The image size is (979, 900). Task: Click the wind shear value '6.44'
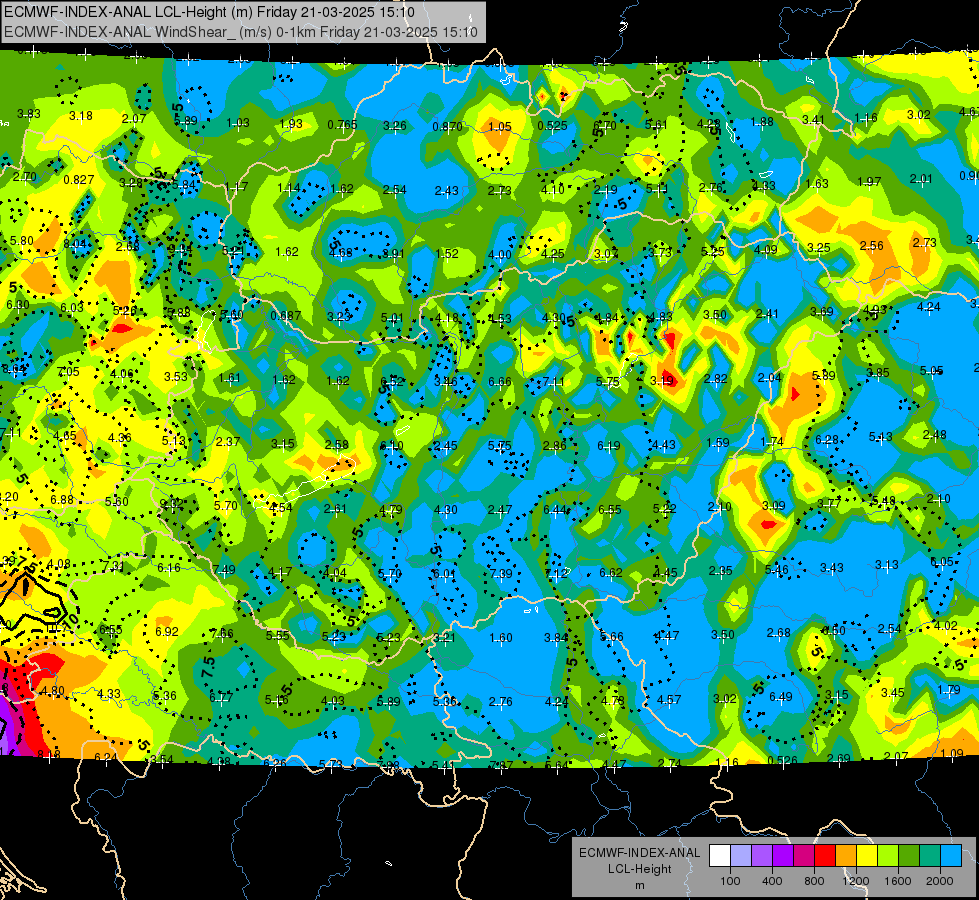coord(555,510)
